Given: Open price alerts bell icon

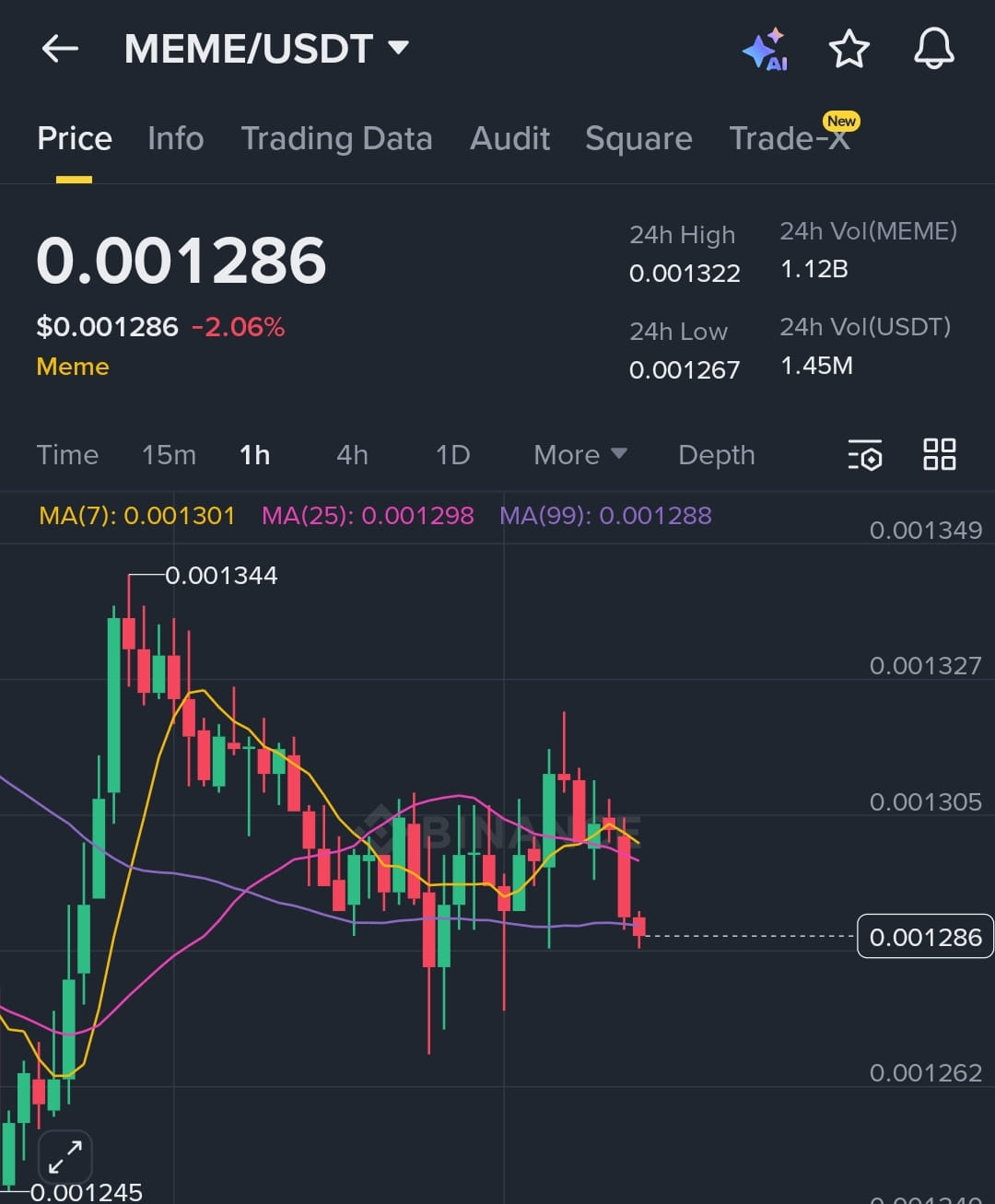Looking at the screenshot, I should tap(933, 48).
